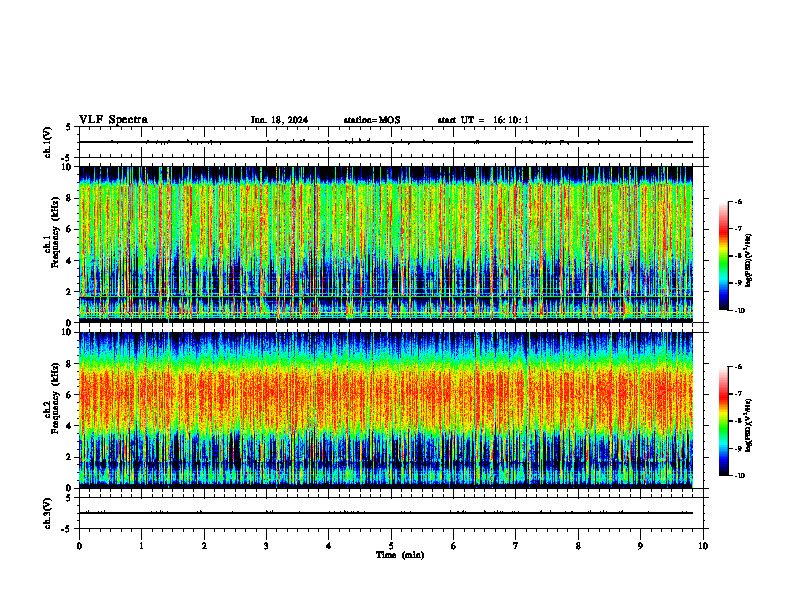Click the ch.1 spectrogram panel
This screenshot has width=792, height=612.
(386, 244)
